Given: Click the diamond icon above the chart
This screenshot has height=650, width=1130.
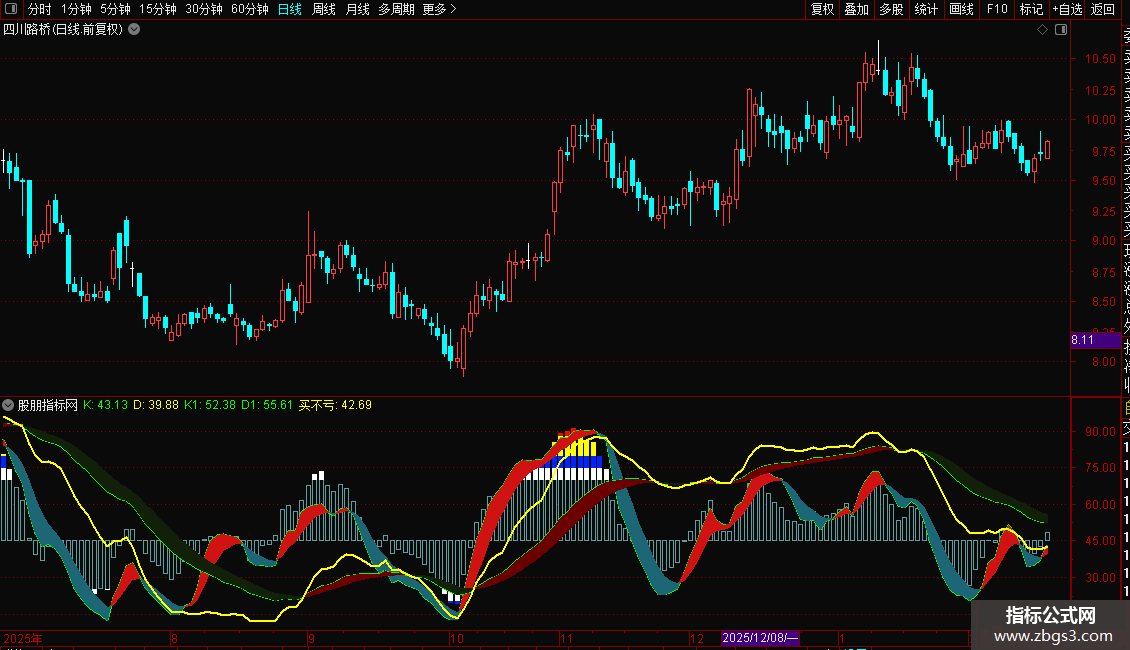Looking at the screenshot, I should tap(1042, 30).
